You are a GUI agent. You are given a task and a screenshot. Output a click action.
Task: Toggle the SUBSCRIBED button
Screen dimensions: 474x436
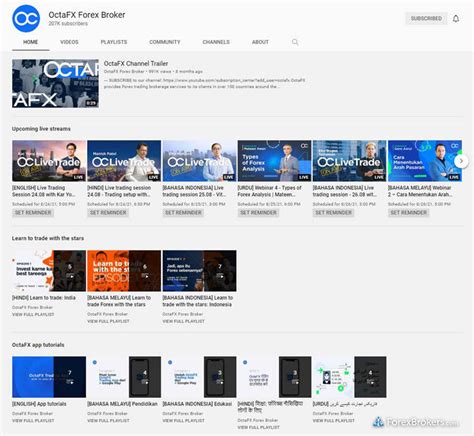[x=426, y=19]
